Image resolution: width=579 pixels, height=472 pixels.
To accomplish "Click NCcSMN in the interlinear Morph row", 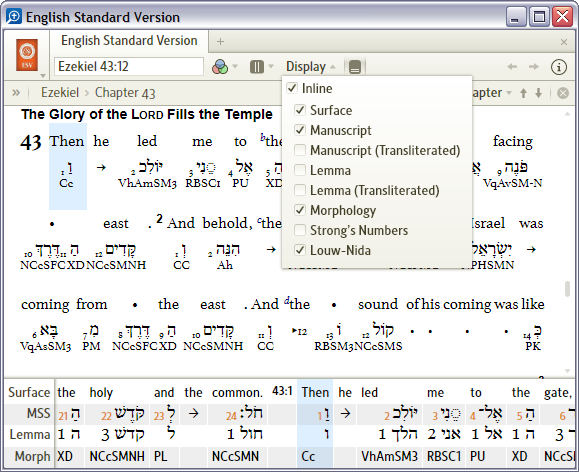I will click(235, 456).
